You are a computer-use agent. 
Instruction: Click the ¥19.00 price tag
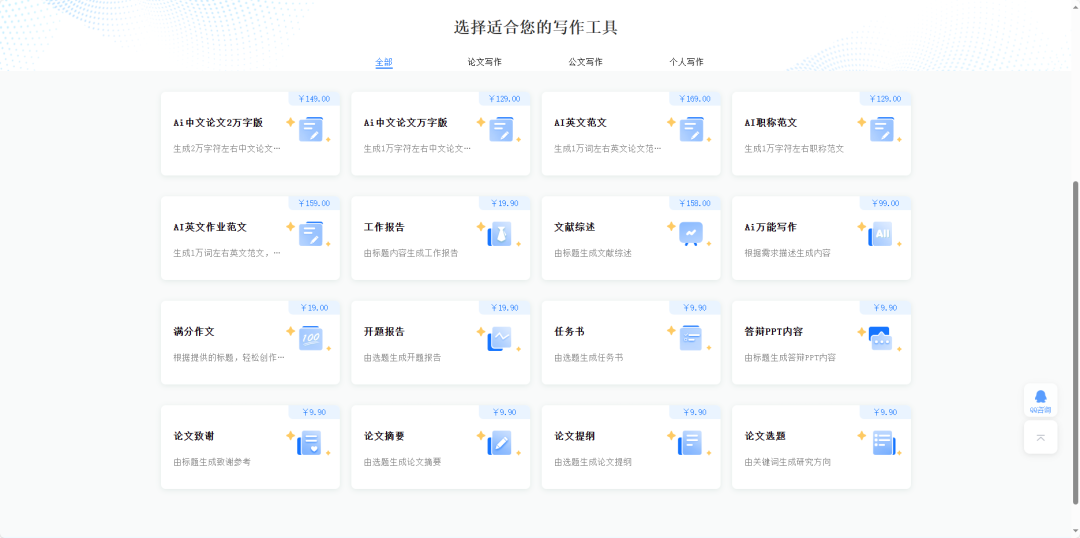314,308
